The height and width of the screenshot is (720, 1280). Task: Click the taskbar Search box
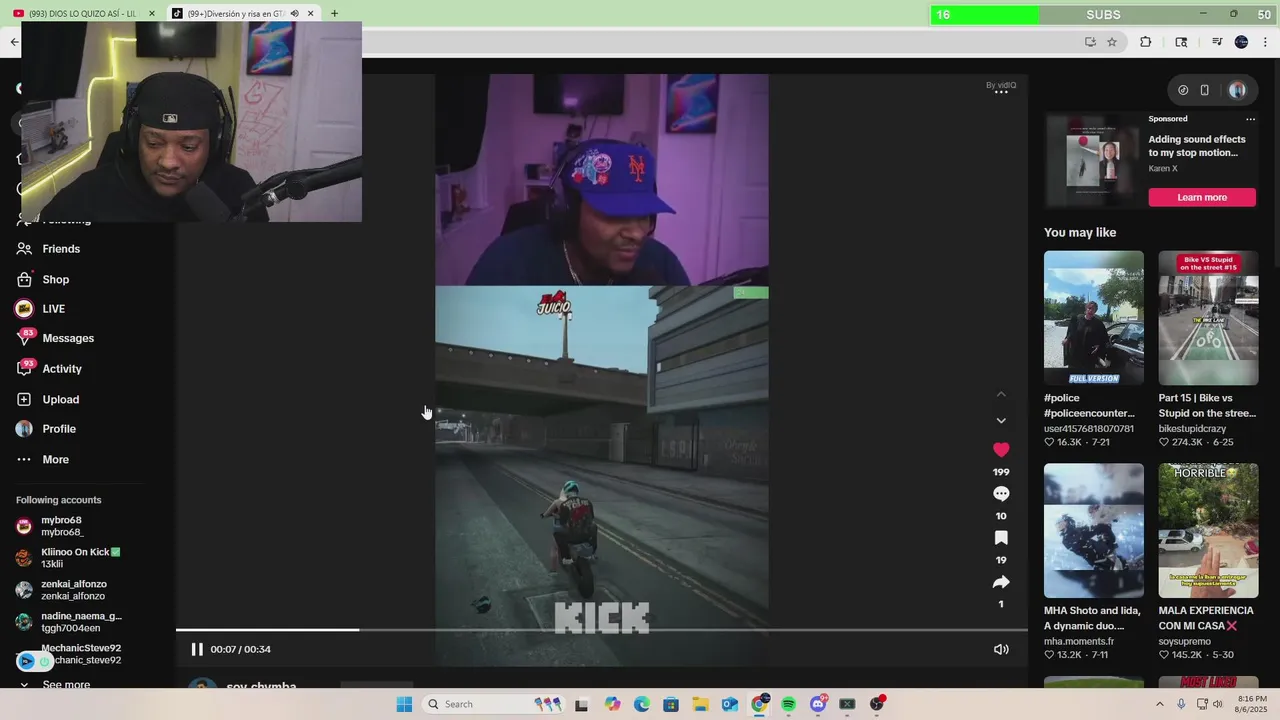pos(493,704)
